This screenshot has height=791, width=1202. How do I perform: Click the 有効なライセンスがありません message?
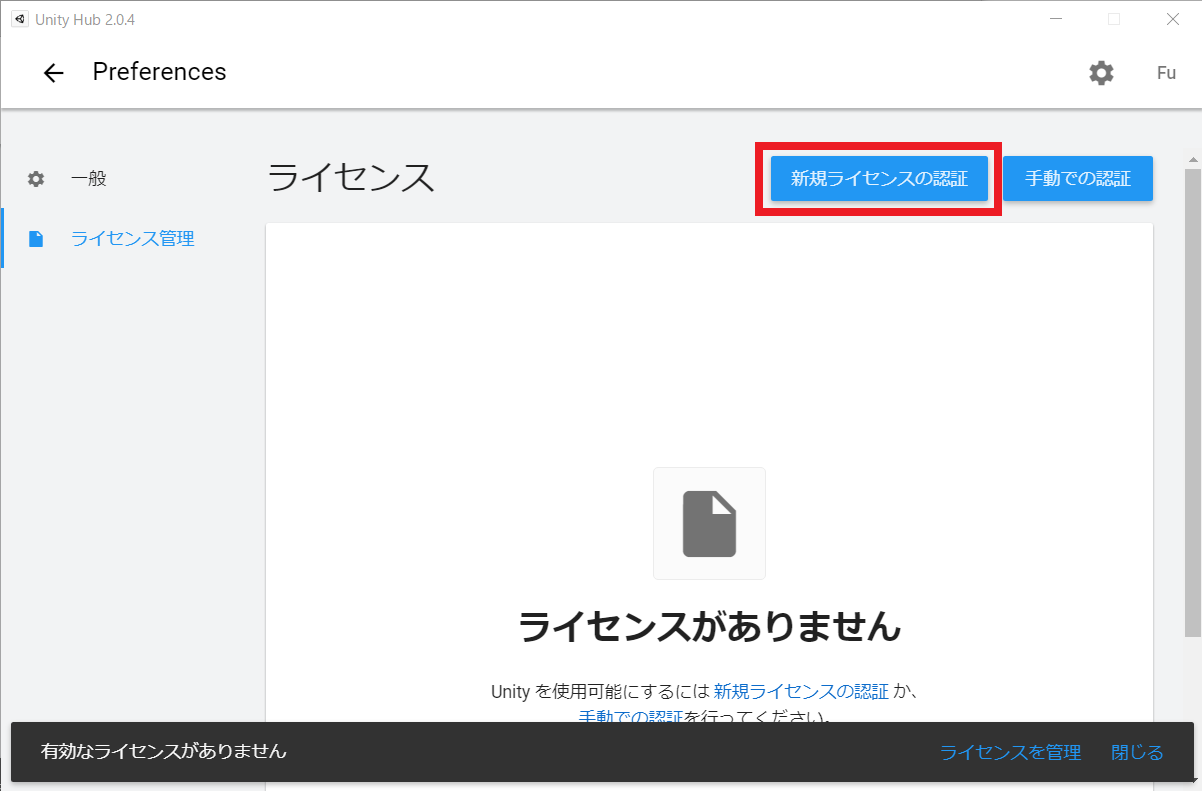click(164, 751)
